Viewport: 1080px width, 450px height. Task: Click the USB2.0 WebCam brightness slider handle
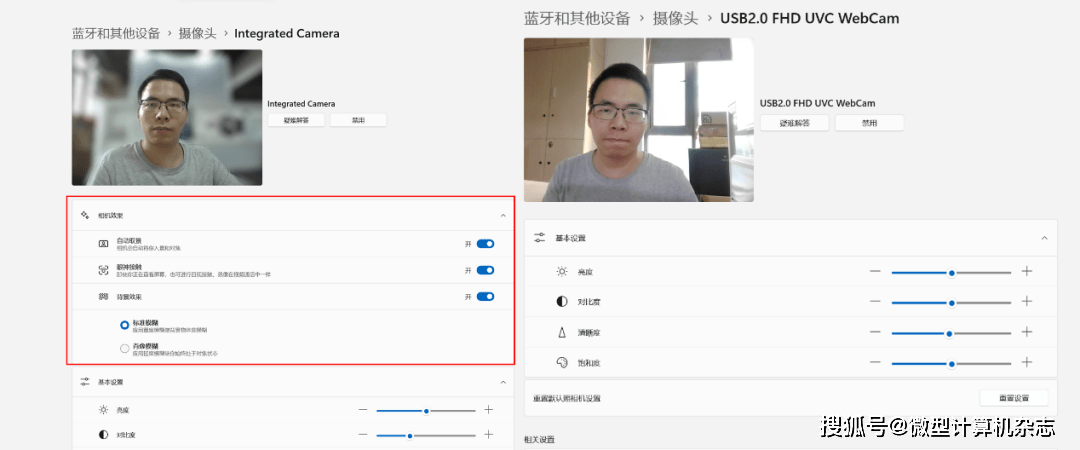(952, 272)
